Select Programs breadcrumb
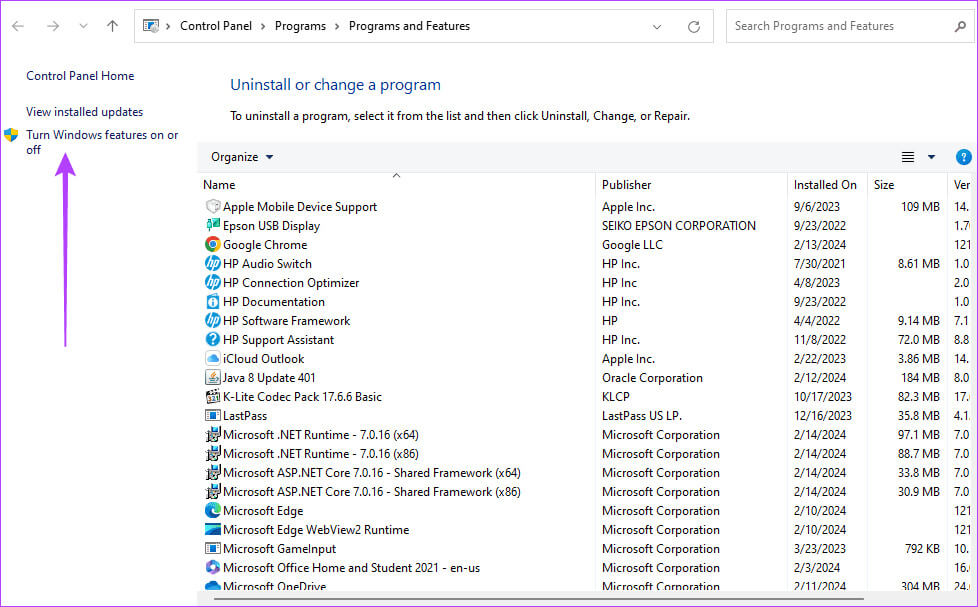 point(300,26)
